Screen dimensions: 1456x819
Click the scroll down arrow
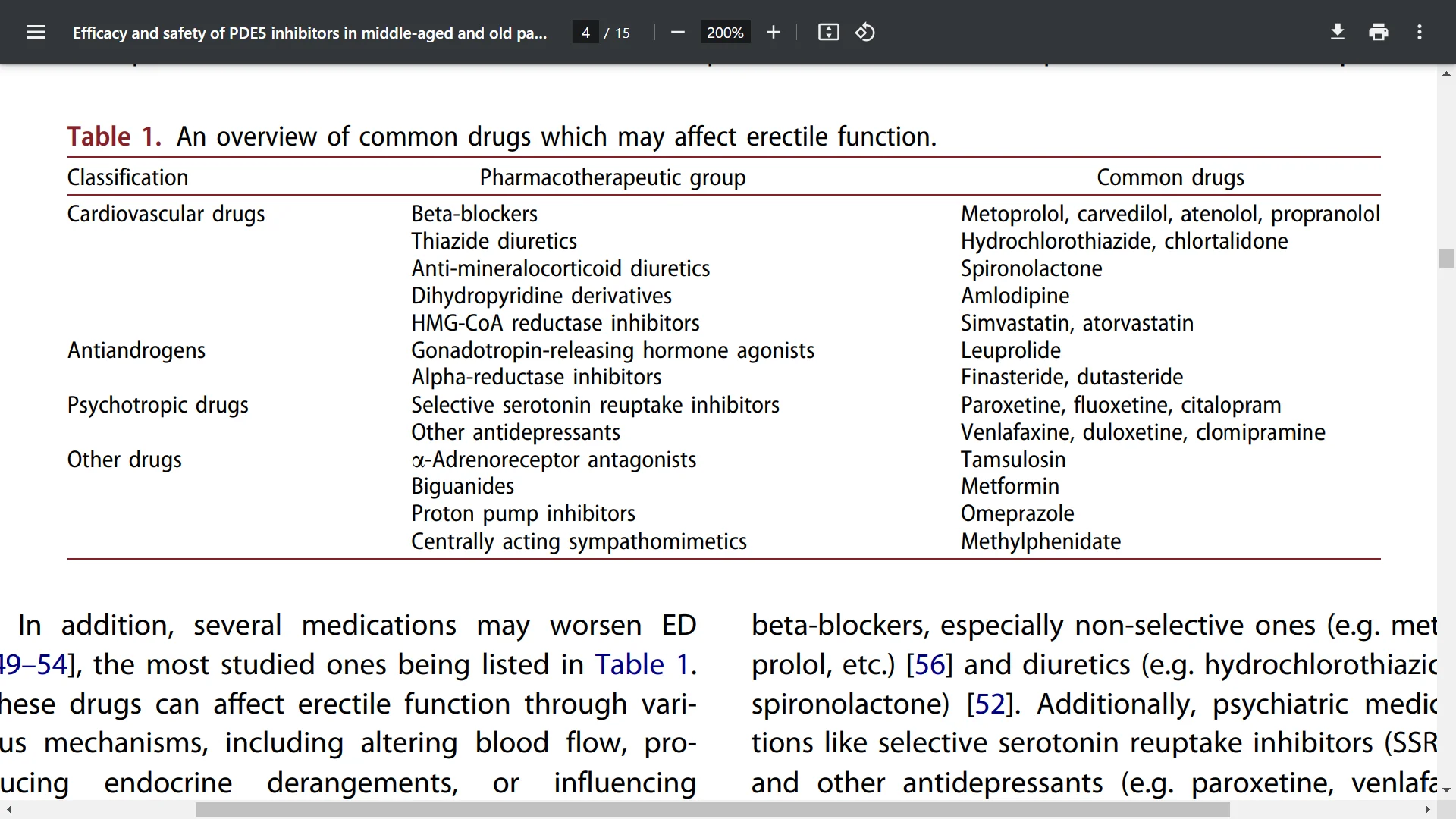(1446, 790)
